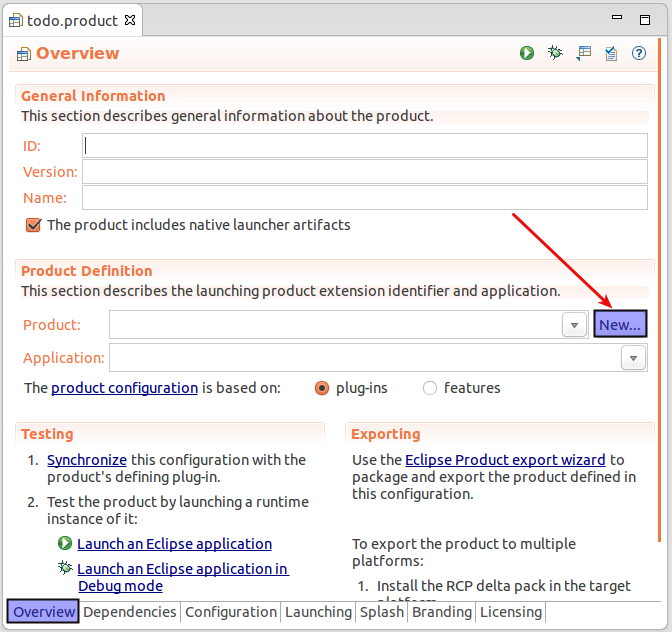Viewport: 672px width, 632px height.
Task: Click the green Launch (run) icon in header
Action: click(x=527, y=53)
